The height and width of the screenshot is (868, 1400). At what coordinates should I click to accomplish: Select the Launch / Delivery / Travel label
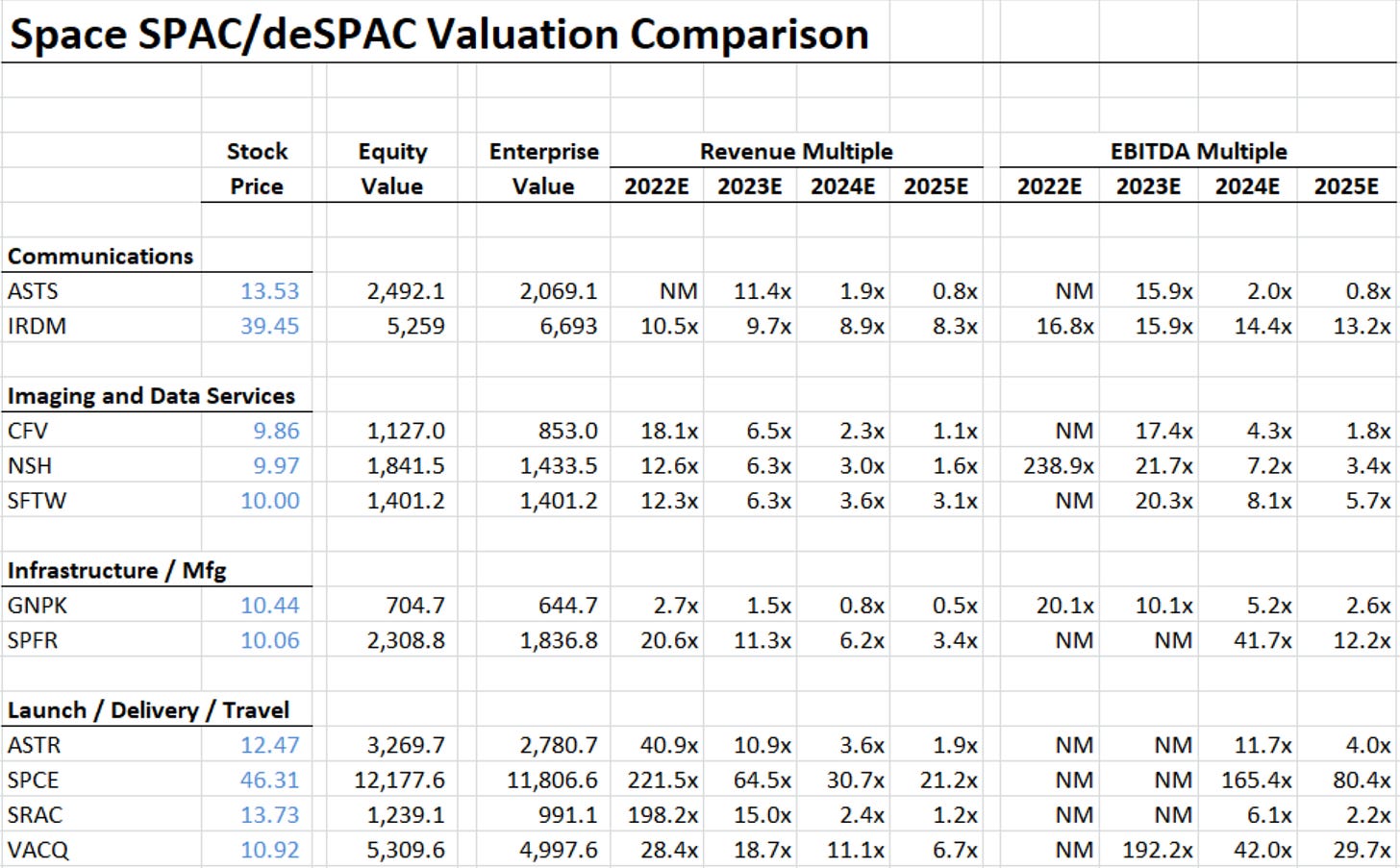[148, 710]
